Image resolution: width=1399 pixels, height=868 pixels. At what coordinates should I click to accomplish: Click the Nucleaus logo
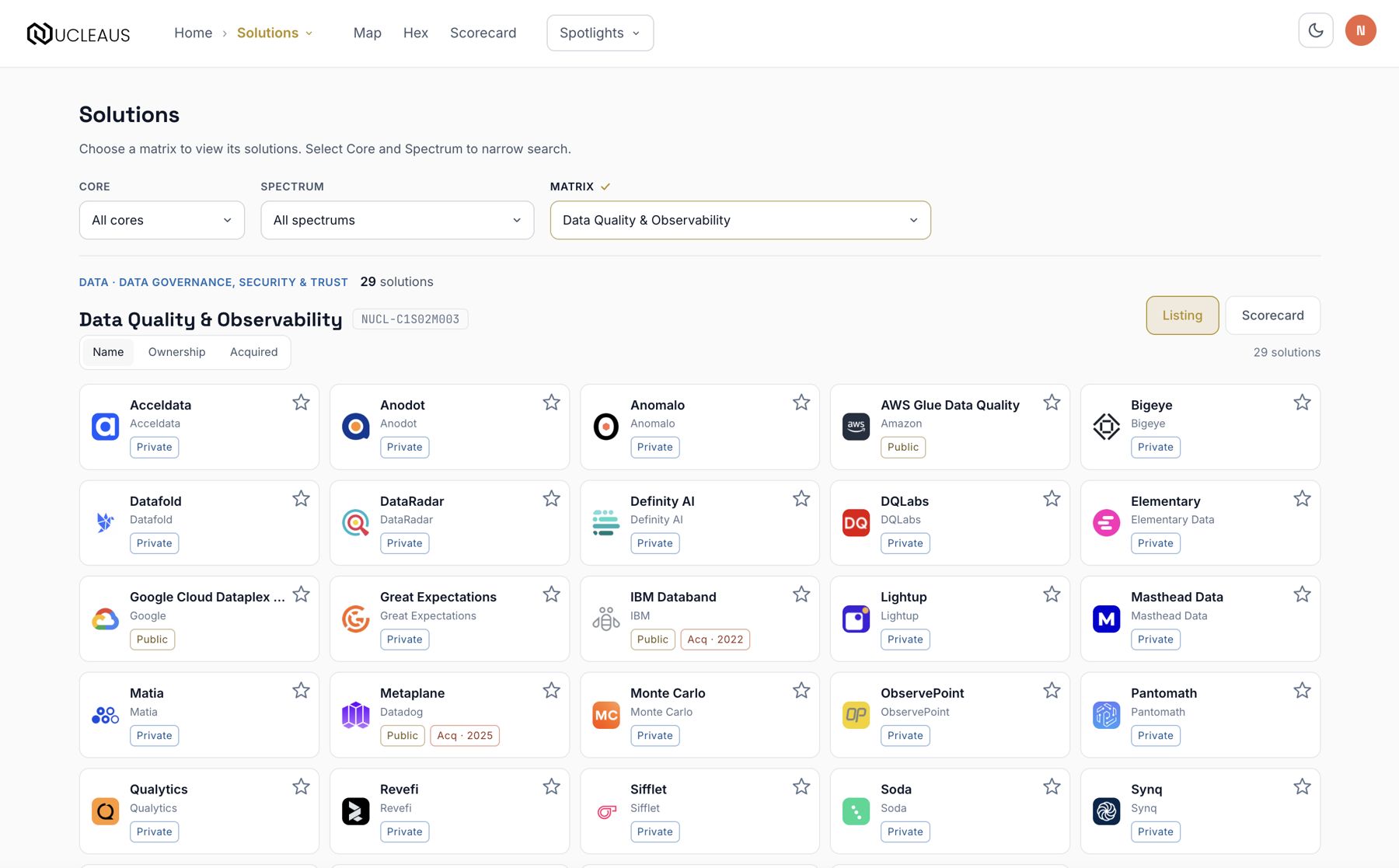(78, 33)
